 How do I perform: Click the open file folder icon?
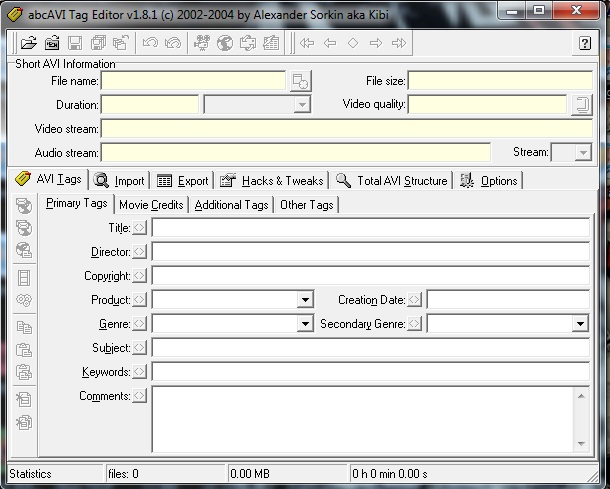point(29,43)
